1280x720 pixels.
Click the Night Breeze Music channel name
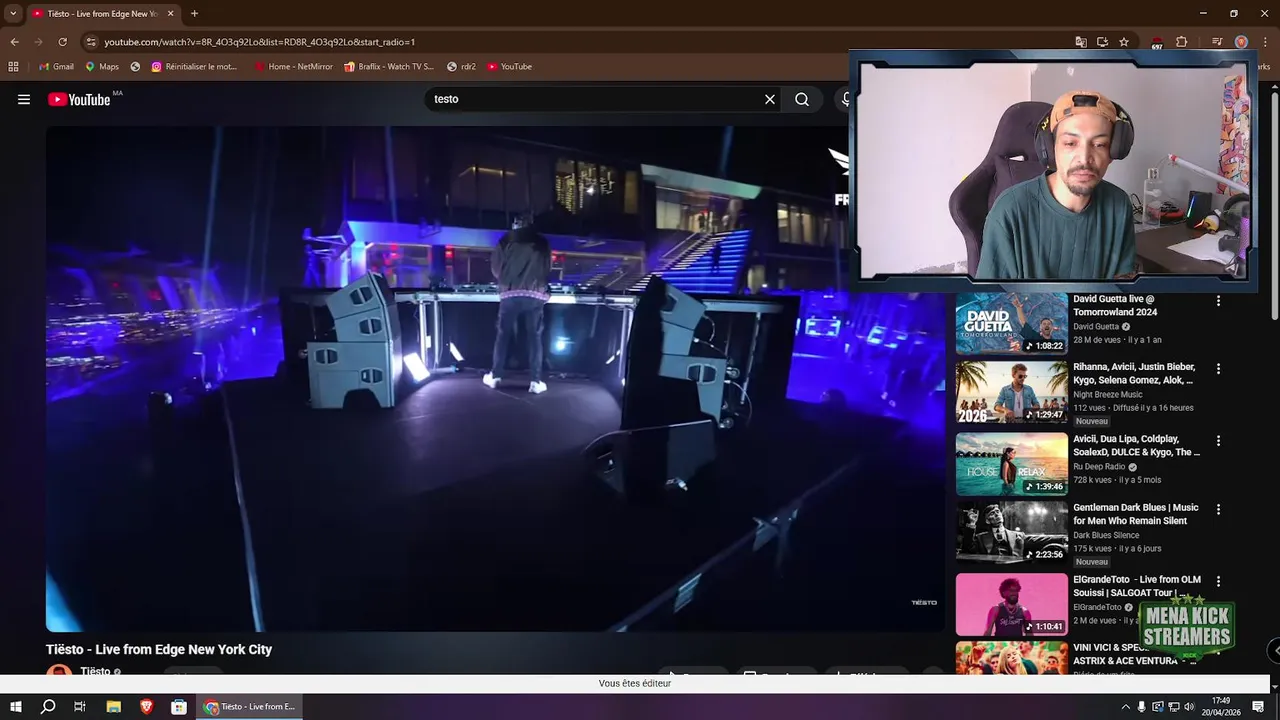tap(1107, 394)
